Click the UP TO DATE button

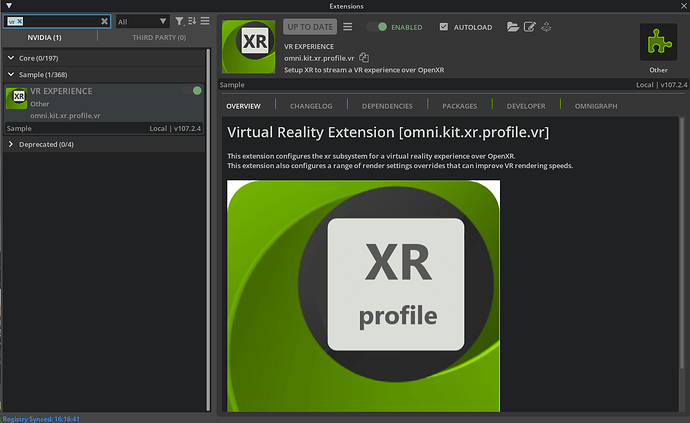tap(310, 27)
